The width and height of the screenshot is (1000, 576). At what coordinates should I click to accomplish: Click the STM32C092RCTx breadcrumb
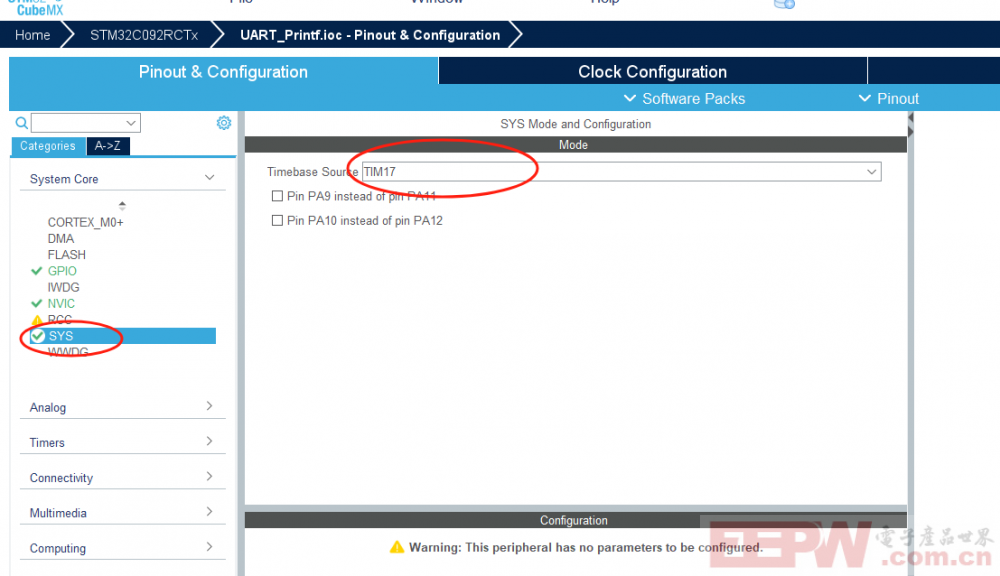[x=144, y=35]
